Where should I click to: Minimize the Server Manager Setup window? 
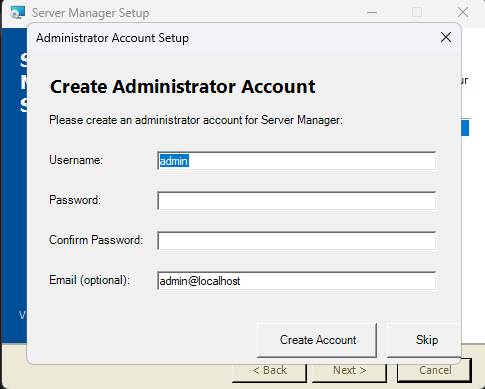point(372,13)
